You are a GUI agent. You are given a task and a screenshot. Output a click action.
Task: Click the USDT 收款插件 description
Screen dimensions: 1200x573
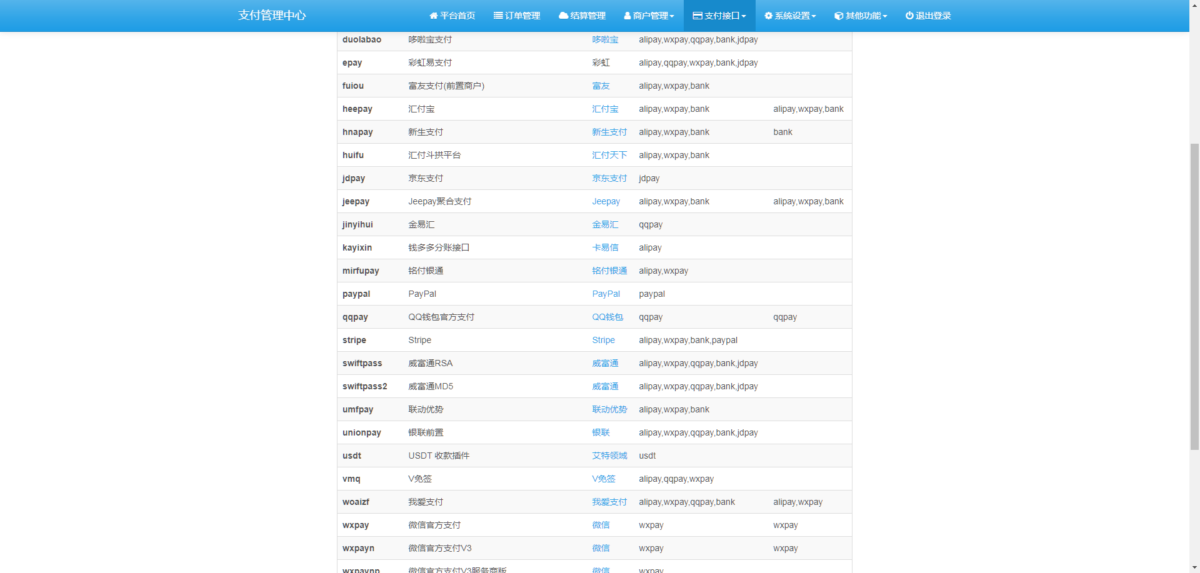point(439,456)
